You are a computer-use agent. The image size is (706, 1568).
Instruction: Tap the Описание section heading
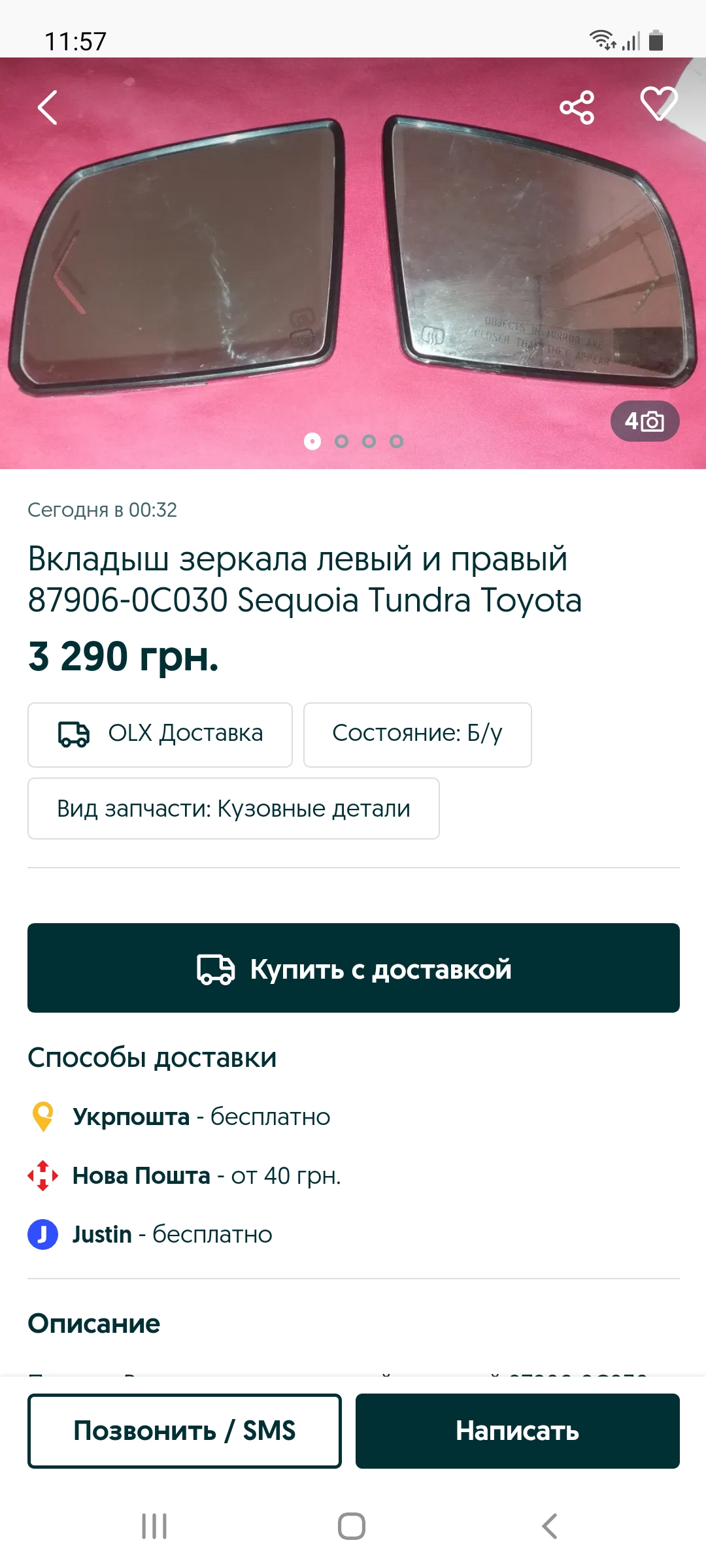click(x=94, y=1324)
